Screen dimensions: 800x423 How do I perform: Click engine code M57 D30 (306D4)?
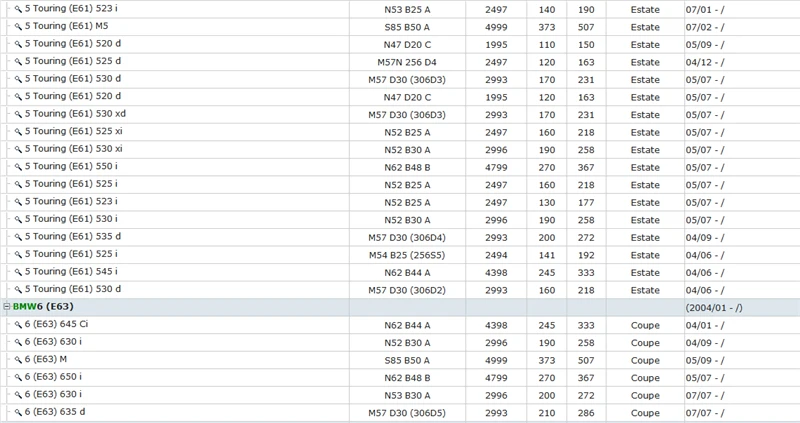tap(407, 238)
